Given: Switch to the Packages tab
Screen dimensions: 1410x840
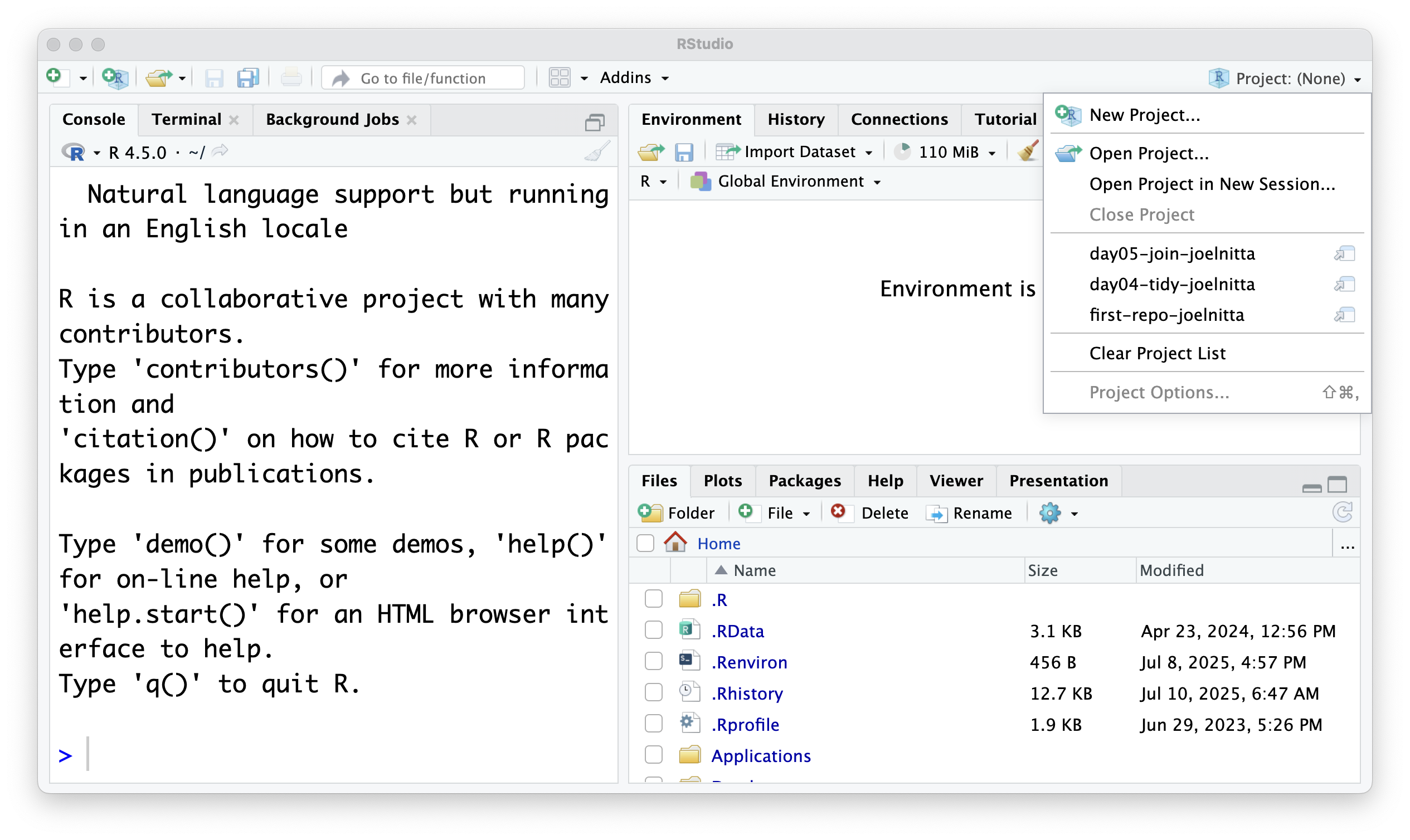Looking at the screenshot, I should point(804,481).
